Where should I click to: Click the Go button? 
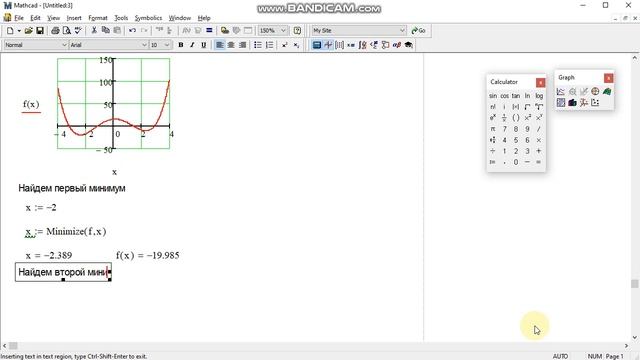(x=418, y=31)
